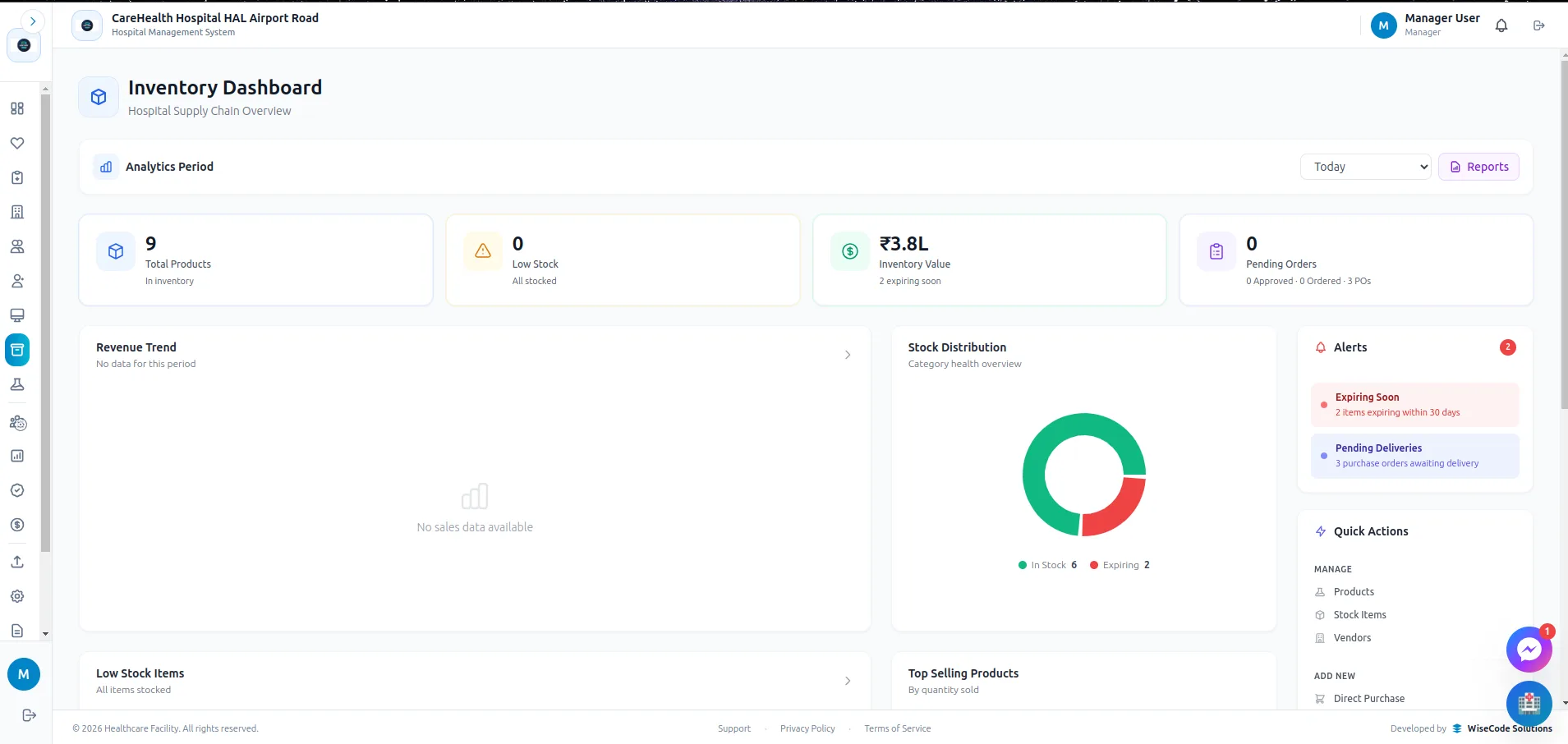Open the Support footer link
The width and height of the screenshot is (1568, 744).
click(734, 728)
